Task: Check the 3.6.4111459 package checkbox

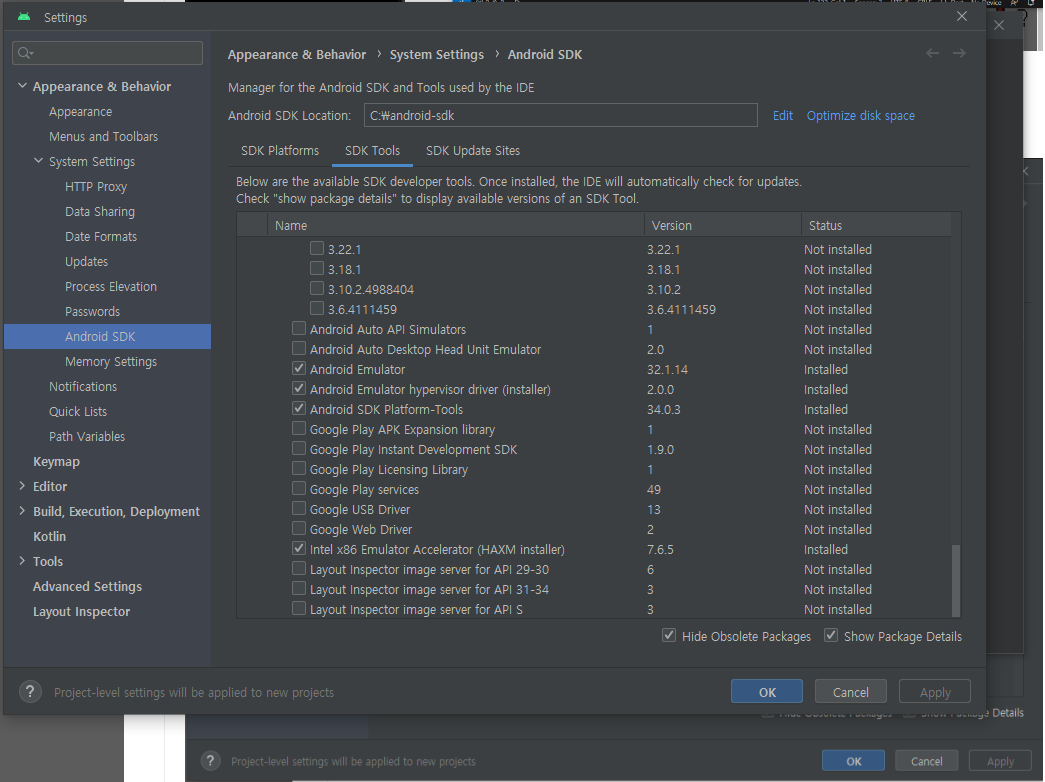Action: tap(317, 309)
